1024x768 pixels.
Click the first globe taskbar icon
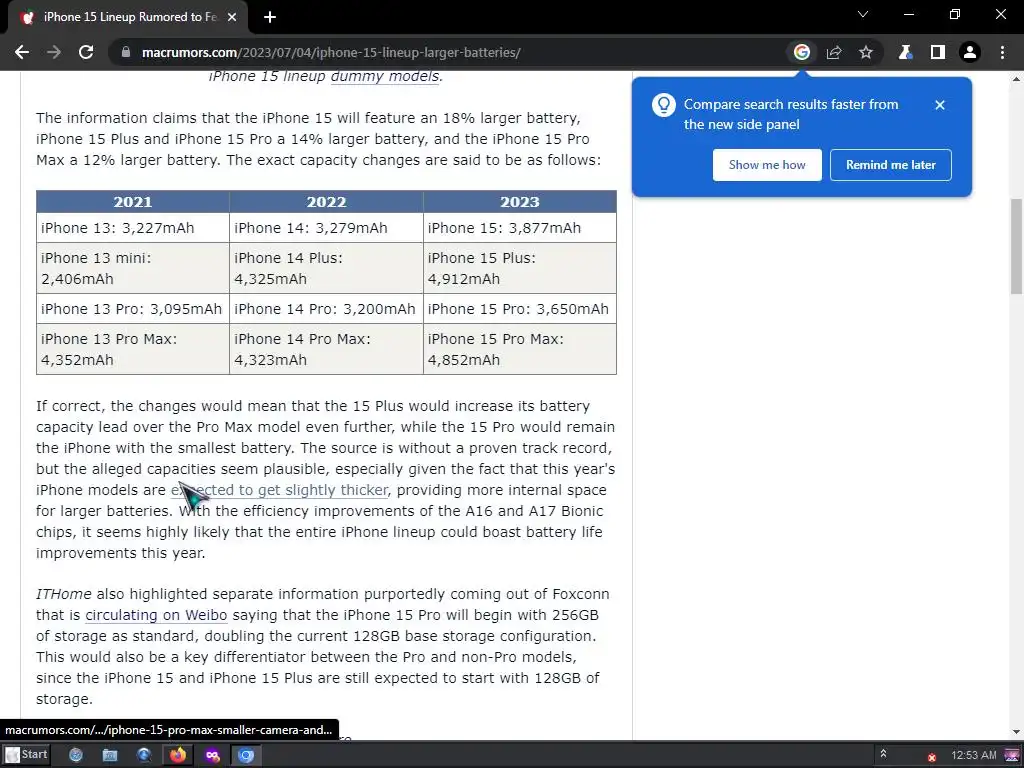pos(76,756)
